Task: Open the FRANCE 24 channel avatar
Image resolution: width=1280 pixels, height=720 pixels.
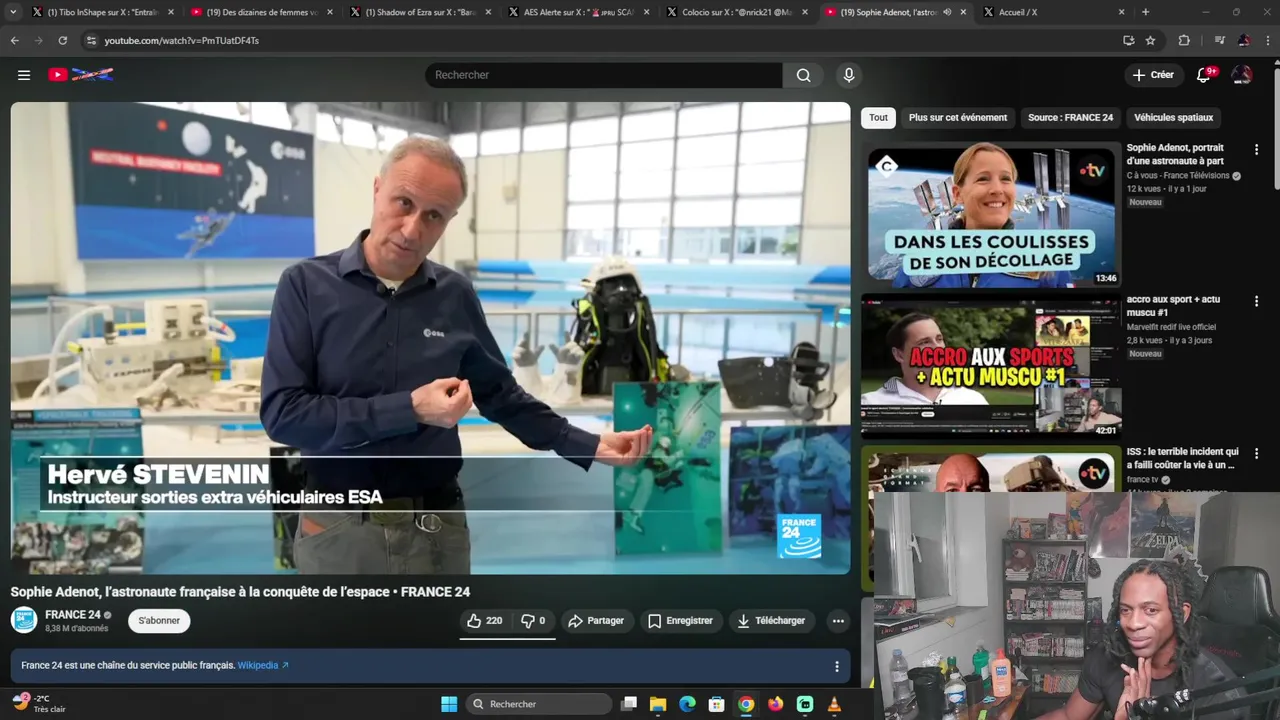Action: pyautogui.click(x=24, y=620)
